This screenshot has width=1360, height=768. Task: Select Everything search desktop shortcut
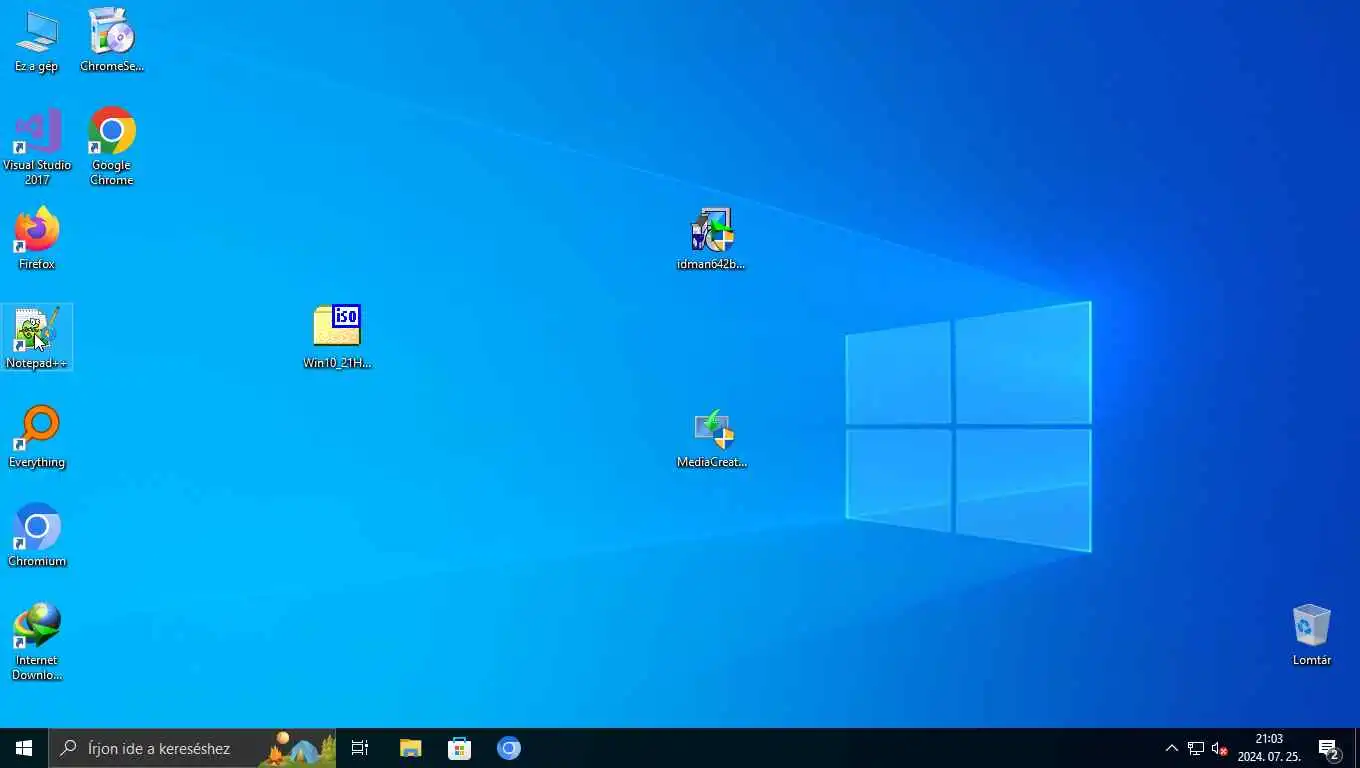point(37,437)
